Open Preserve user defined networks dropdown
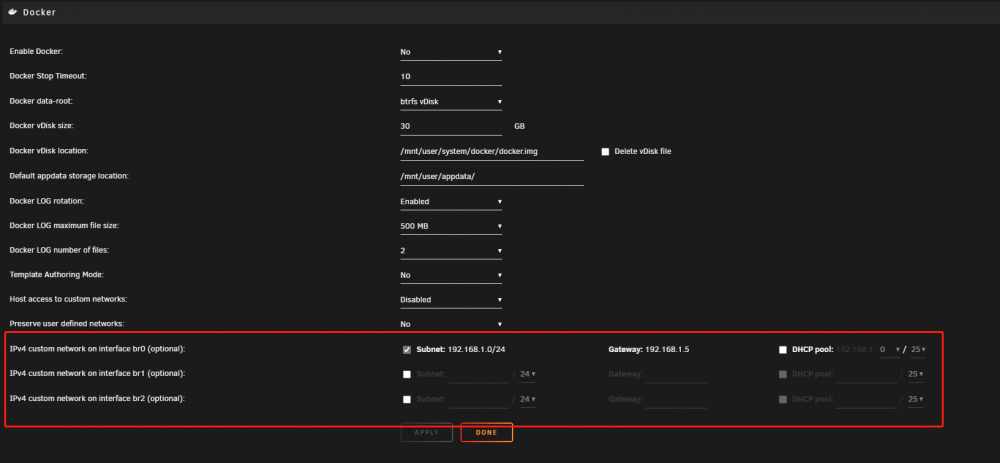 [451, 324]
